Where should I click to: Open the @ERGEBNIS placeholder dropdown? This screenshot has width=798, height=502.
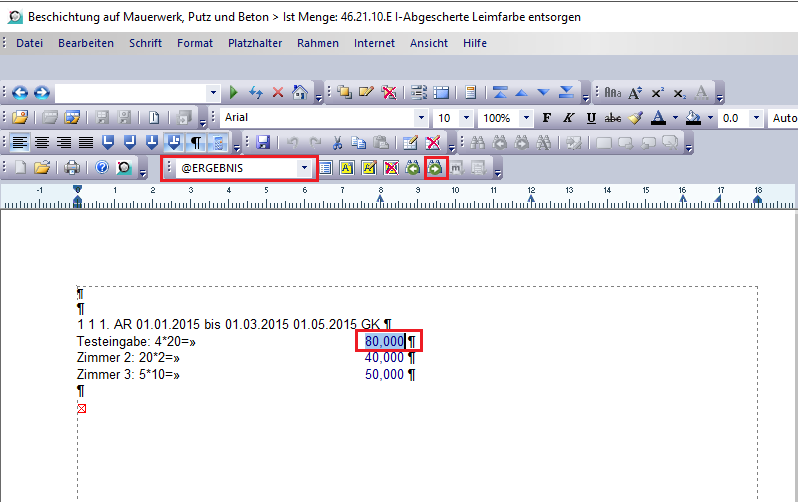point(304,168)
